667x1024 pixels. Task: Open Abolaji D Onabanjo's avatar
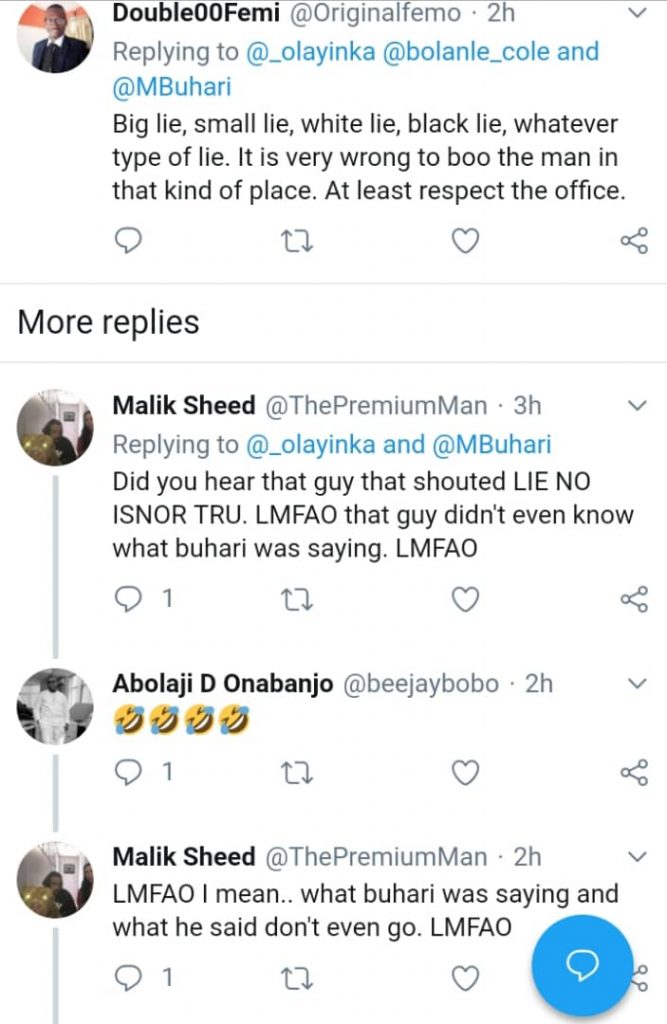click(x=55, y=706)
